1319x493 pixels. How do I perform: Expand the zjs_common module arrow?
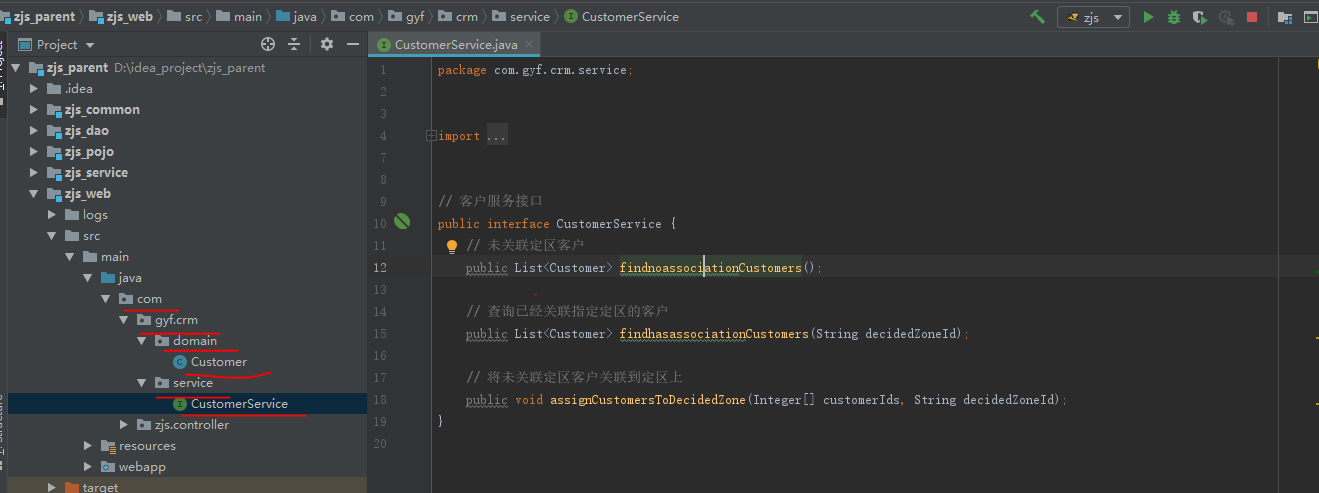tap(35, 110)
